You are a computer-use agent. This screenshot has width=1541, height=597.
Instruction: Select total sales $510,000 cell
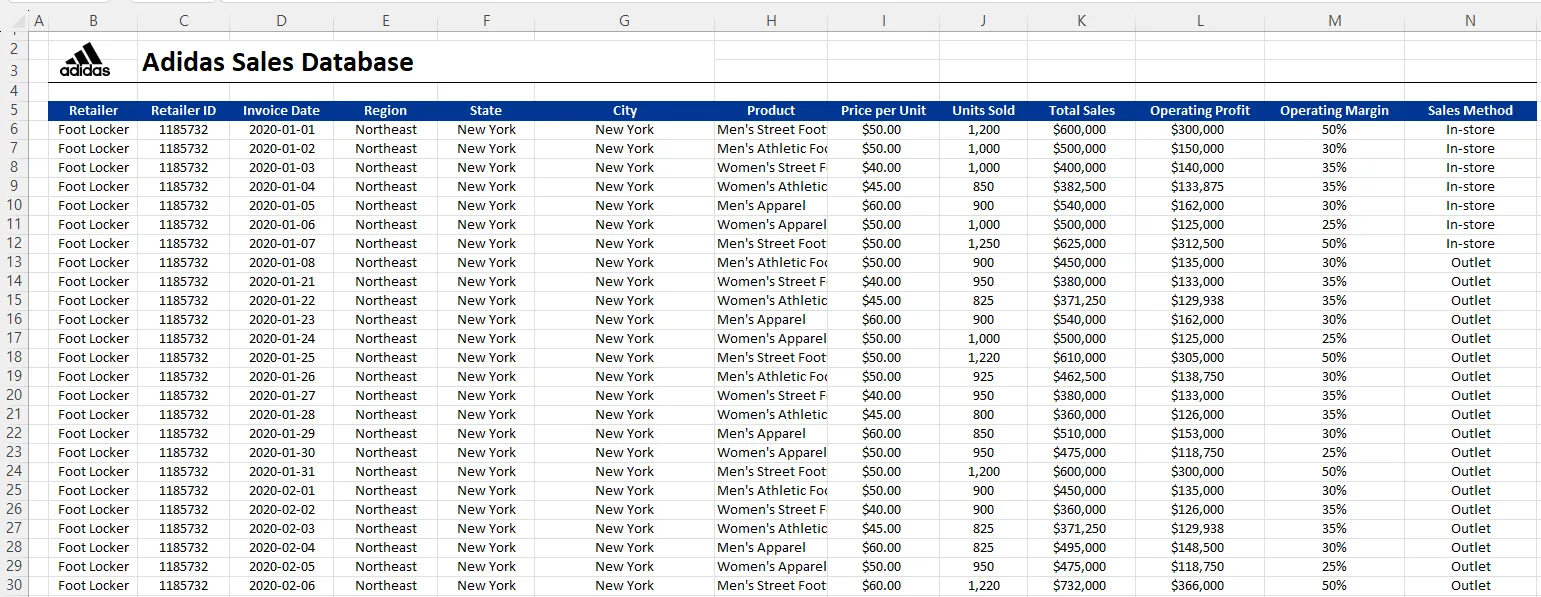click(1081, 434)
